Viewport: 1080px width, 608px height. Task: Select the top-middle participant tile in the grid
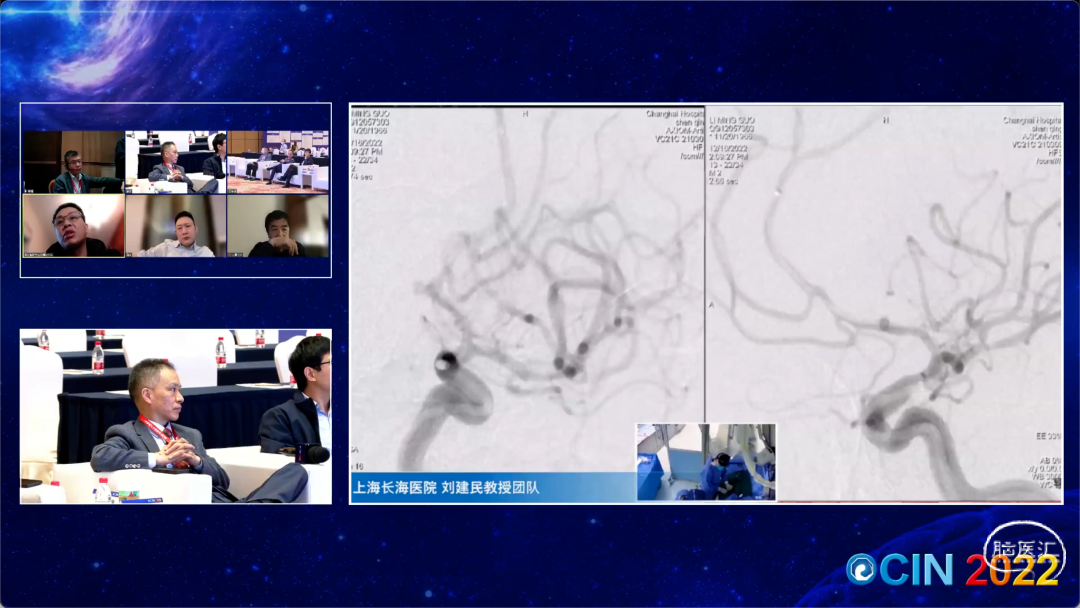coord(176,162)
